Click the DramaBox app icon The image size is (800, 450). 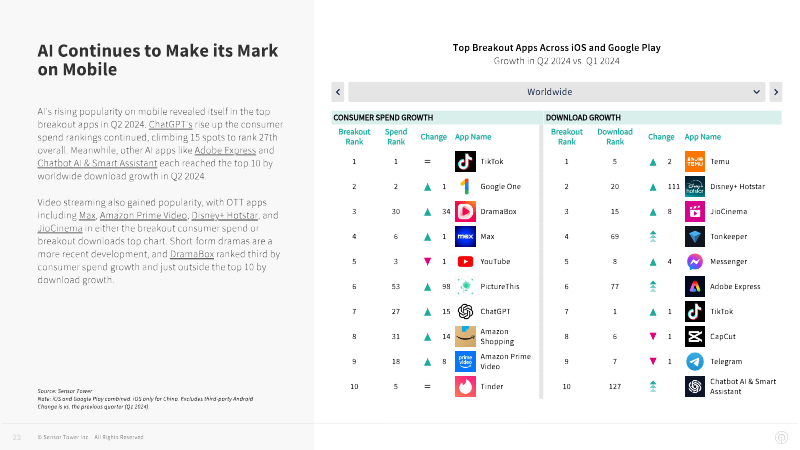(465, 211)
